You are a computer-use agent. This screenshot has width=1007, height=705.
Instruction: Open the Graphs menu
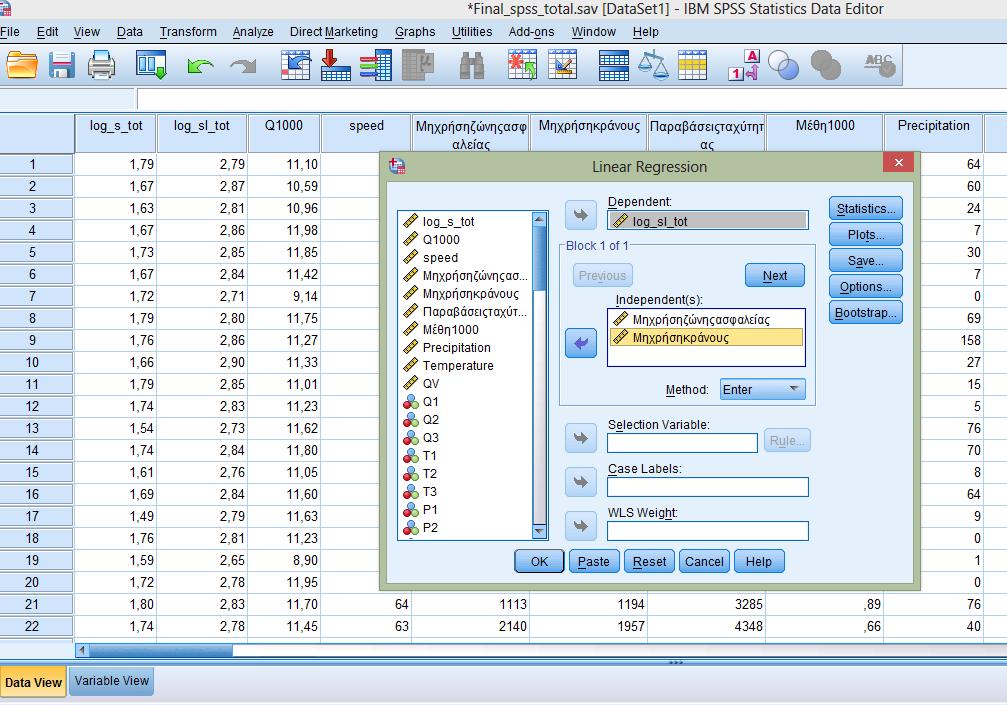click(415, 31)
